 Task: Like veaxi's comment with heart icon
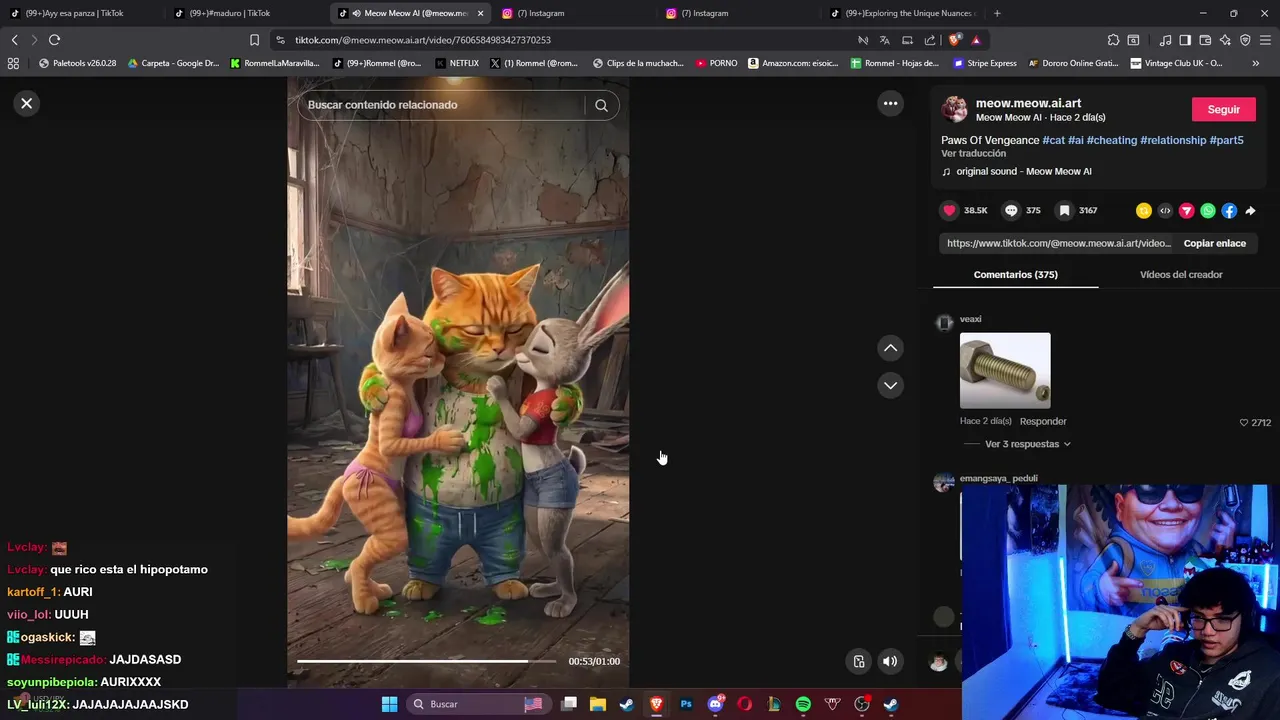click(x=1244, y=422)
